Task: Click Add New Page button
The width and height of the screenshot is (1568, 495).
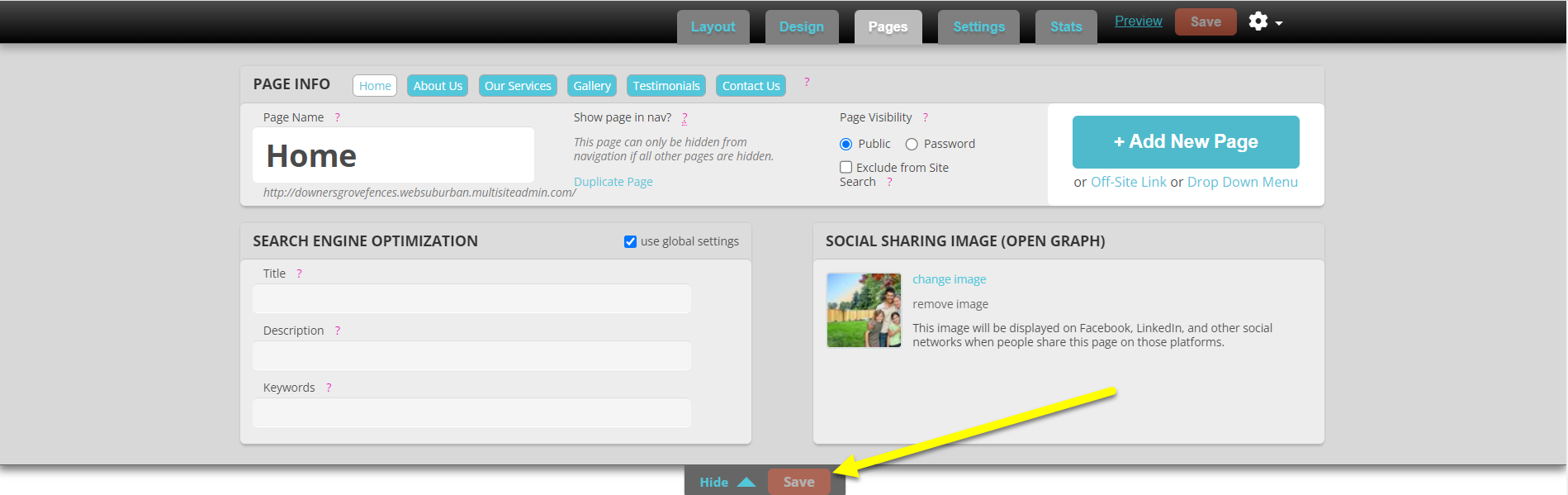Action: tap(1186, 141)
